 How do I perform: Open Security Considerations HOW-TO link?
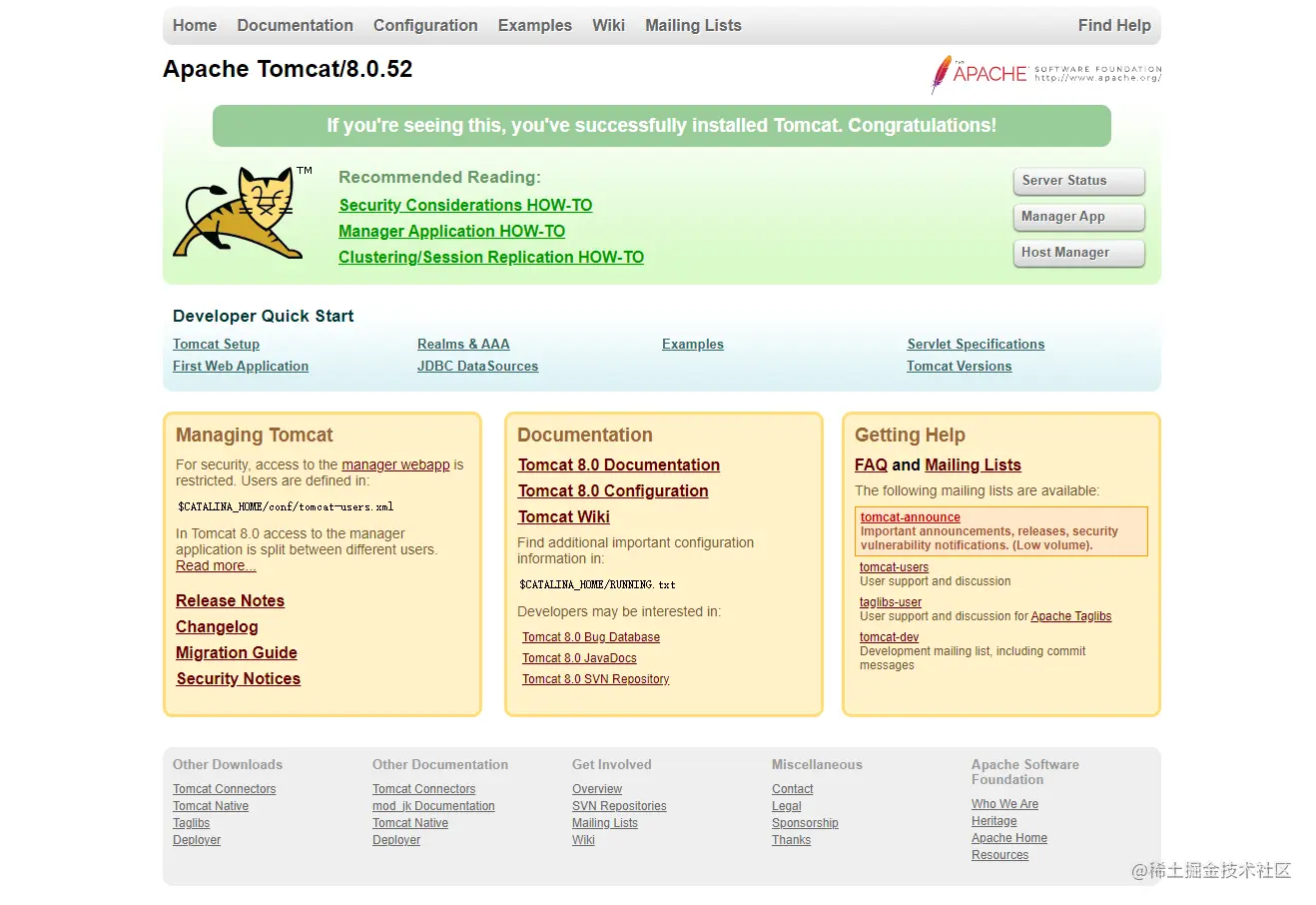[x=465, y=205]
